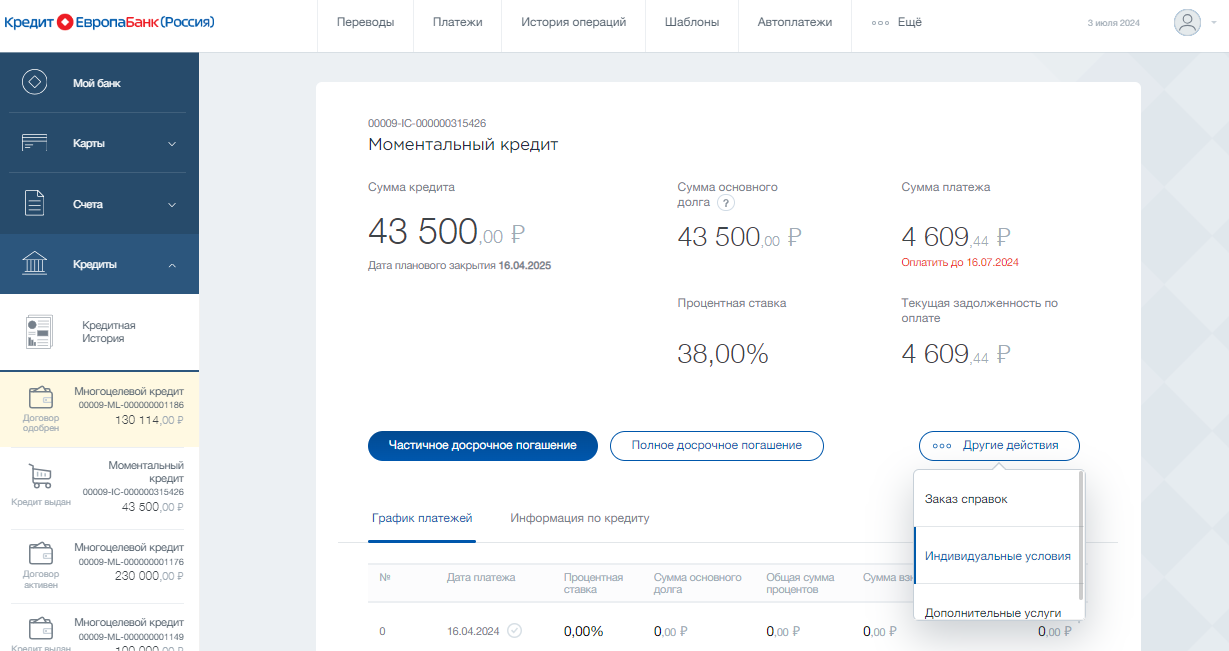This screenshot has height=651, width=1229.
Task: Click the dropdown list scrollbar
Action: click(1081, 535)
